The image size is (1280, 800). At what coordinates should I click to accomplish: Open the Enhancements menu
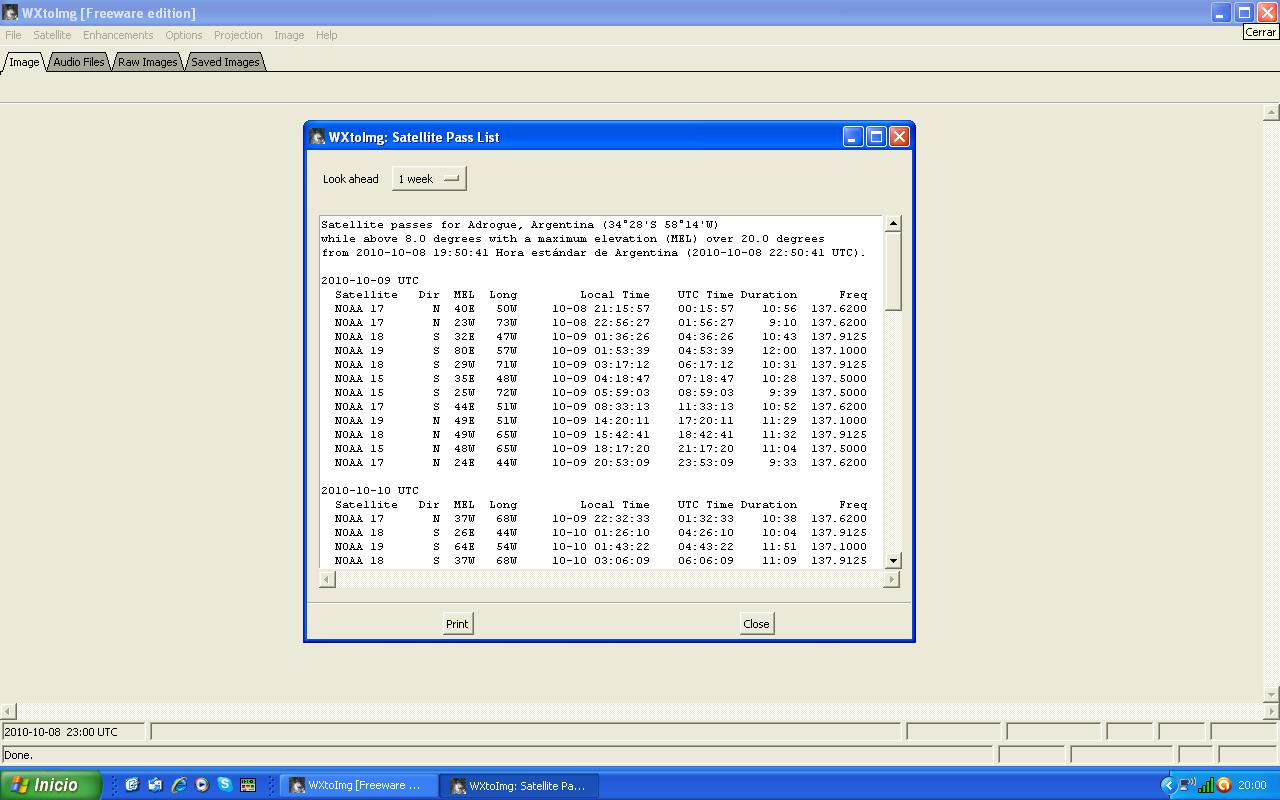pyautogui.click(x=118, y=35)
